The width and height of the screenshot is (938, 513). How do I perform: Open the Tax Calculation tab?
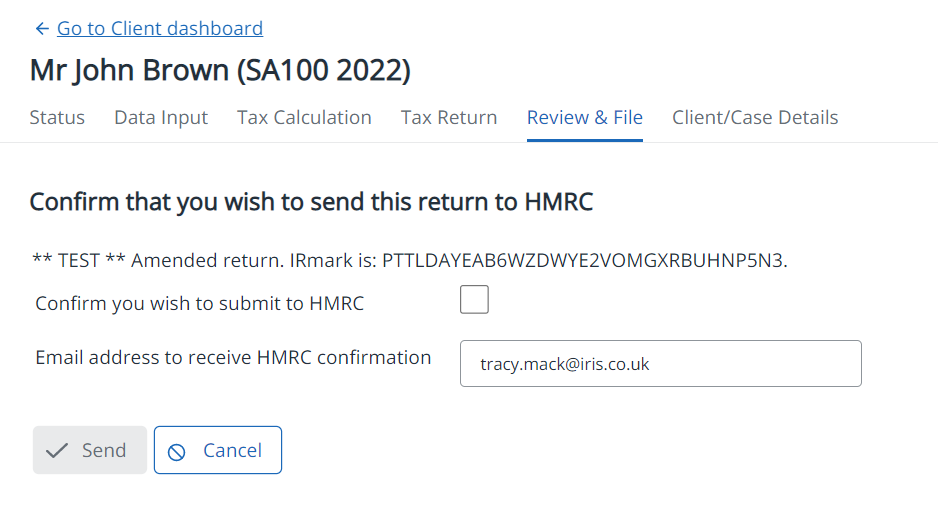[x=304, y=118]
